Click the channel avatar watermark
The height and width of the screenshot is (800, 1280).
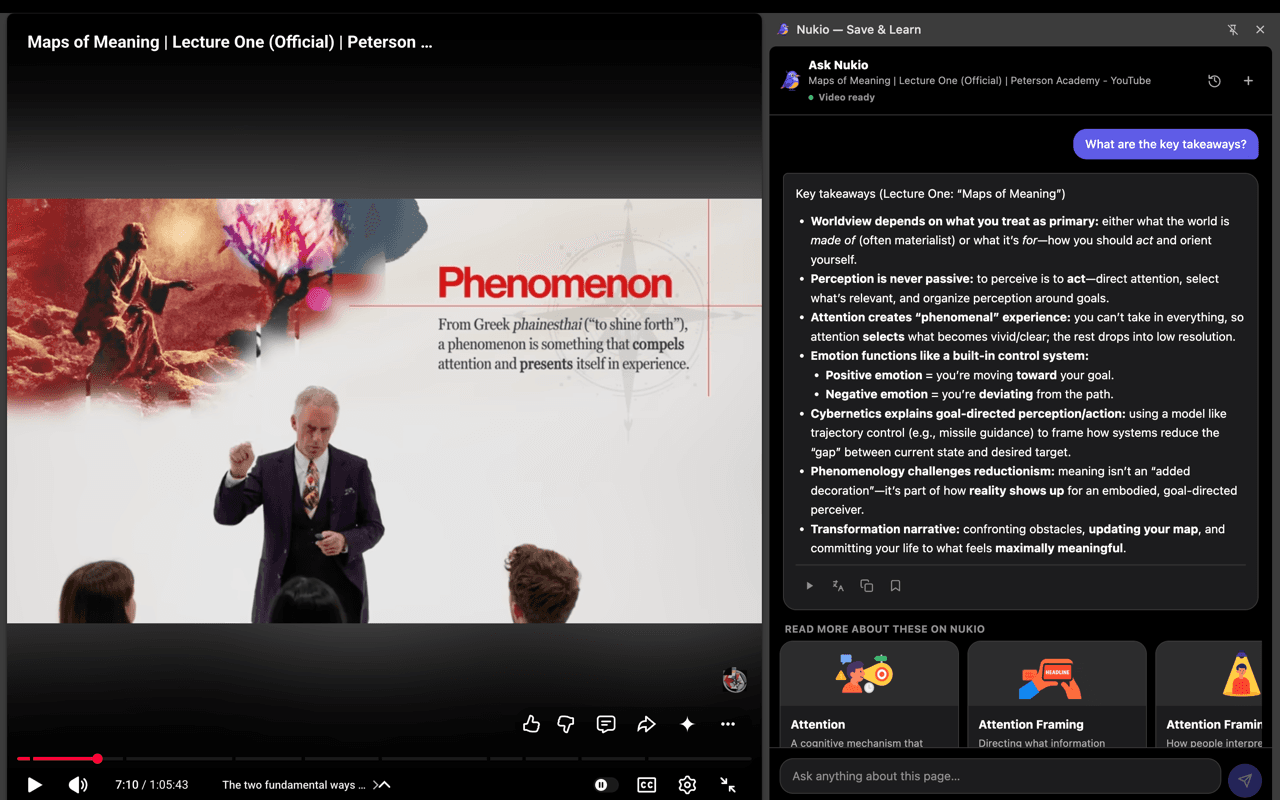click(735, 680)
